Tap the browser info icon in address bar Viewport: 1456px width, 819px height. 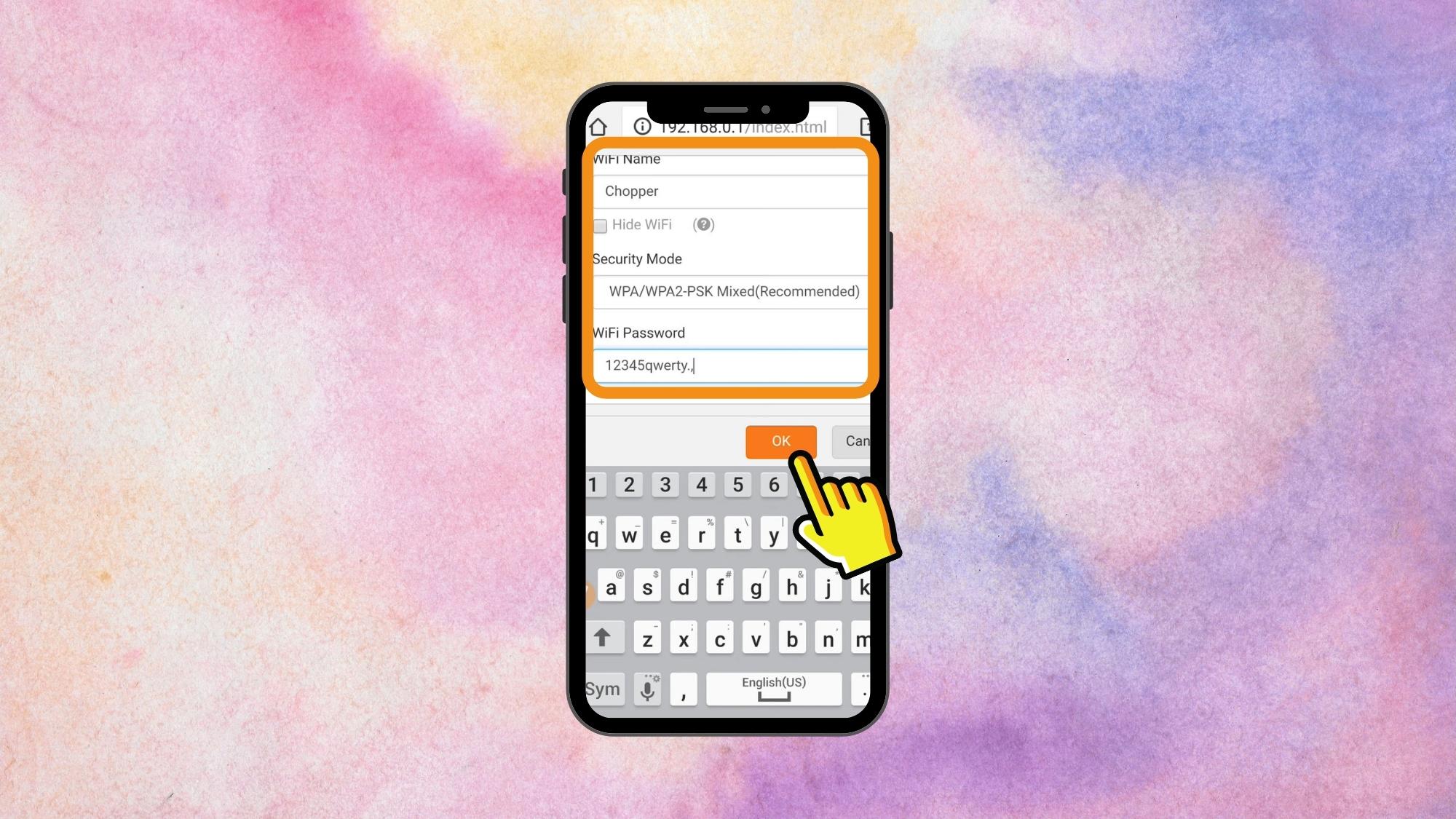click(640, 127)
